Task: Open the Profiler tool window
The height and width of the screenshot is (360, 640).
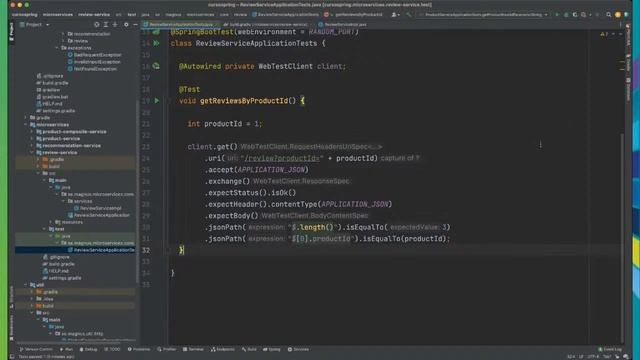Action: [x=167, y=349]
